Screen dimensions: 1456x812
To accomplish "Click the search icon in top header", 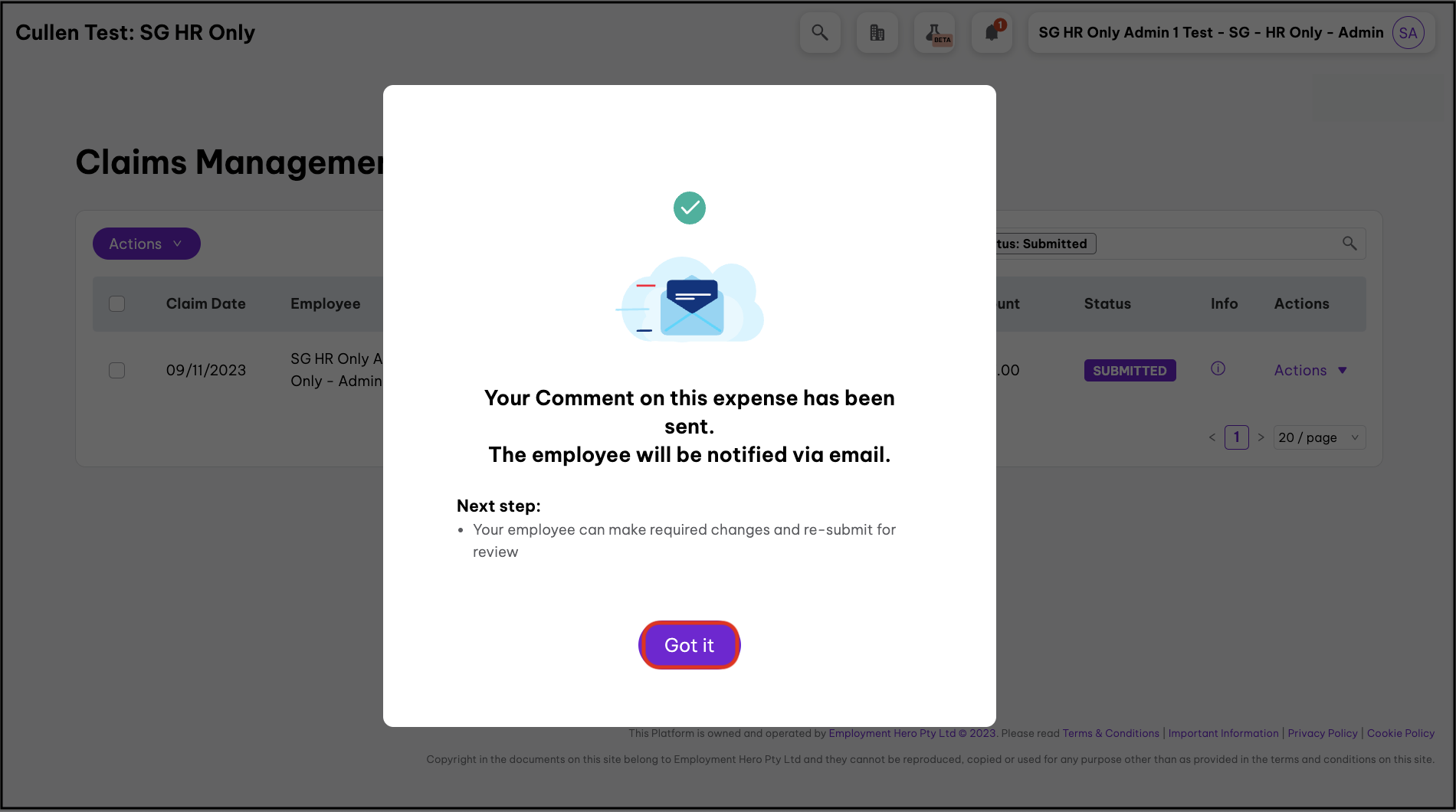I will [820, 33].
